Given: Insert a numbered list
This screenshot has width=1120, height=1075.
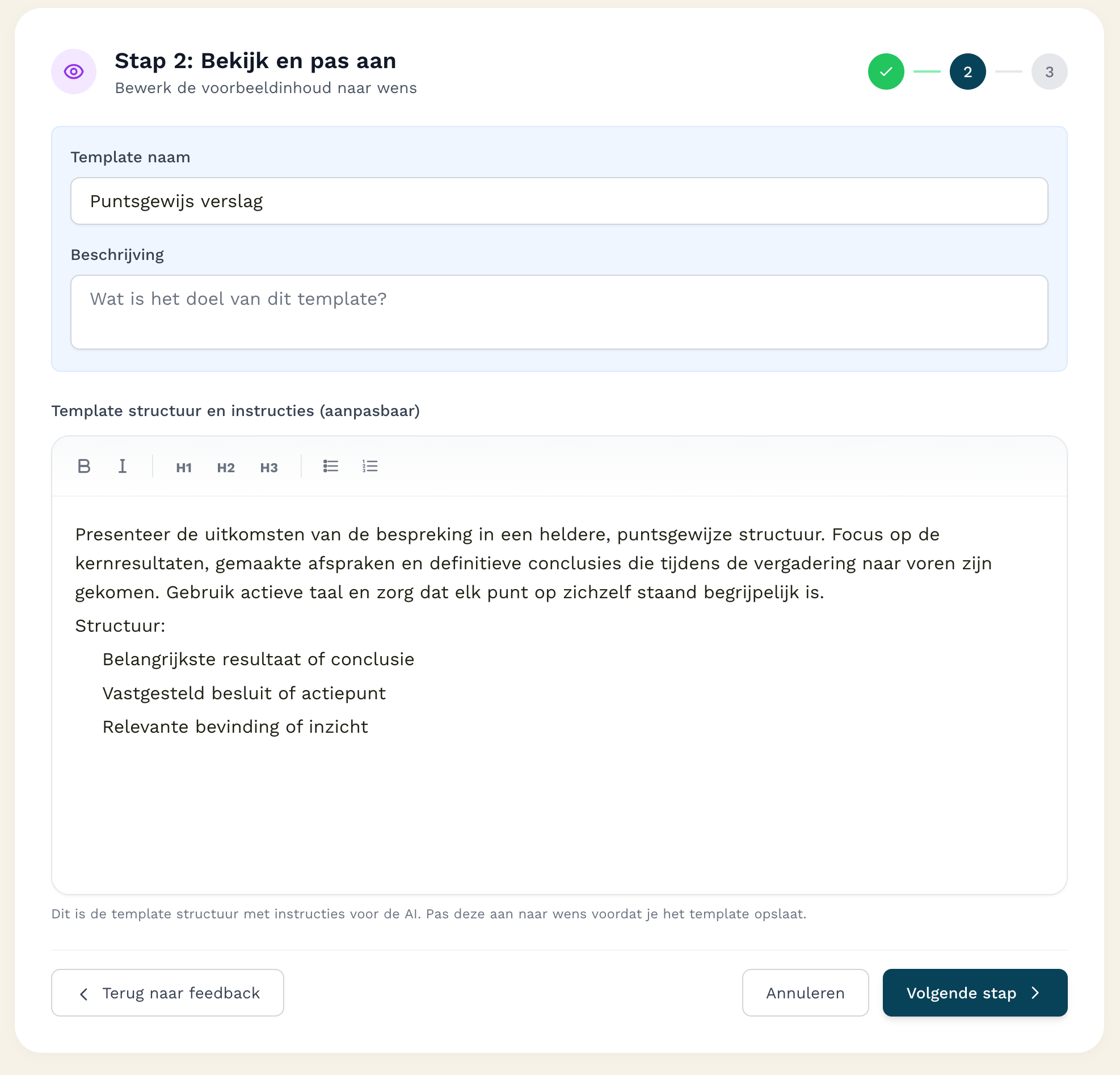Looking at the screenshot, I should 370,467.
